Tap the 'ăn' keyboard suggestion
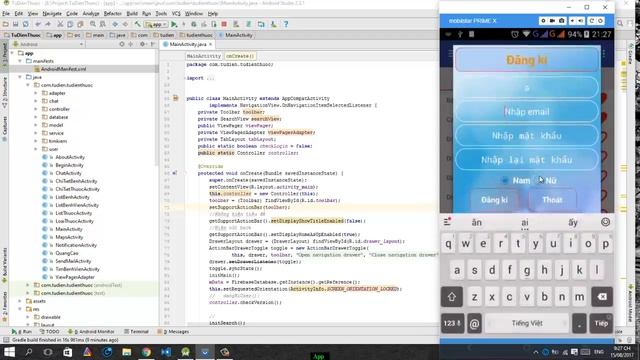Image resolution: width=640 pixels, height=360 pixels. (477, 222)
